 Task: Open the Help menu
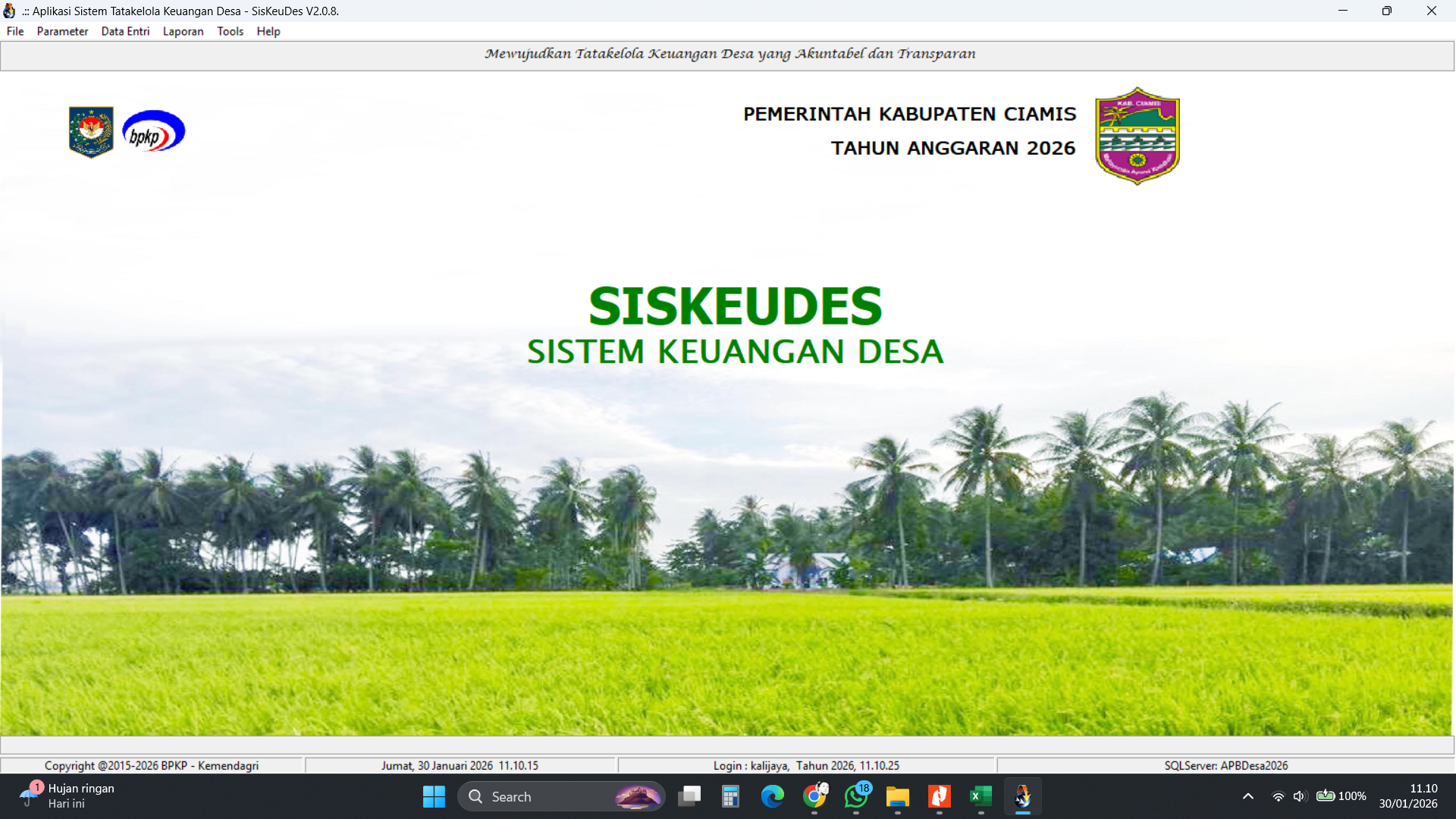click(x=268, y=31)
